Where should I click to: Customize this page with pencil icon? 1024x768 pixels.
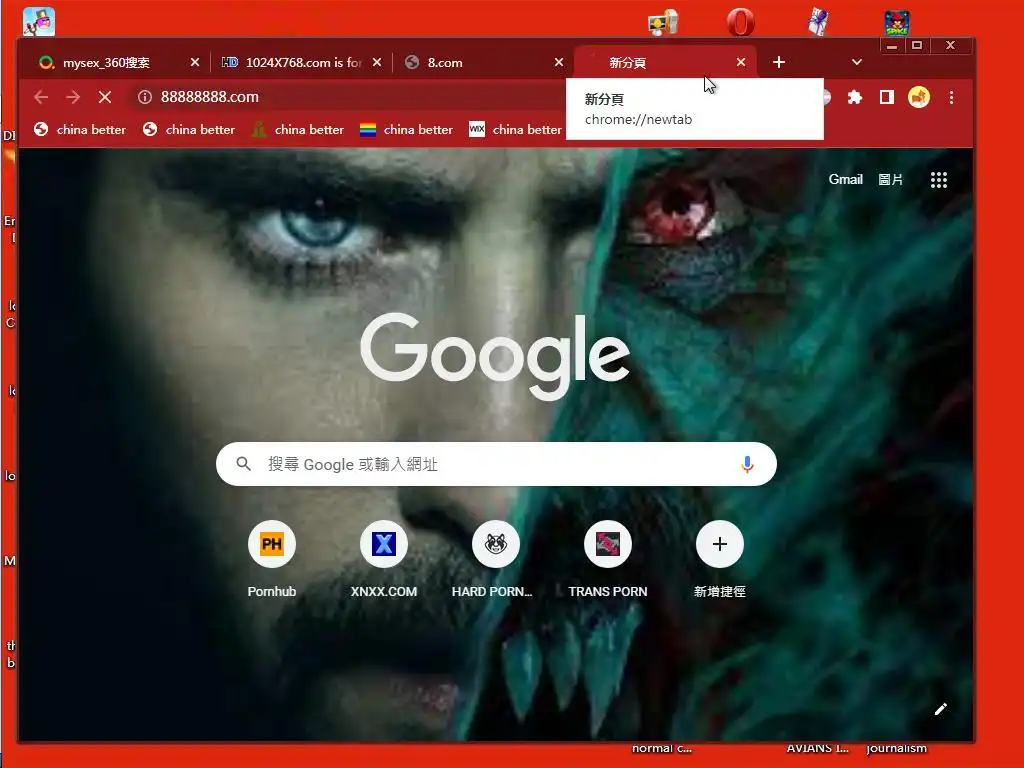[940, 709]
